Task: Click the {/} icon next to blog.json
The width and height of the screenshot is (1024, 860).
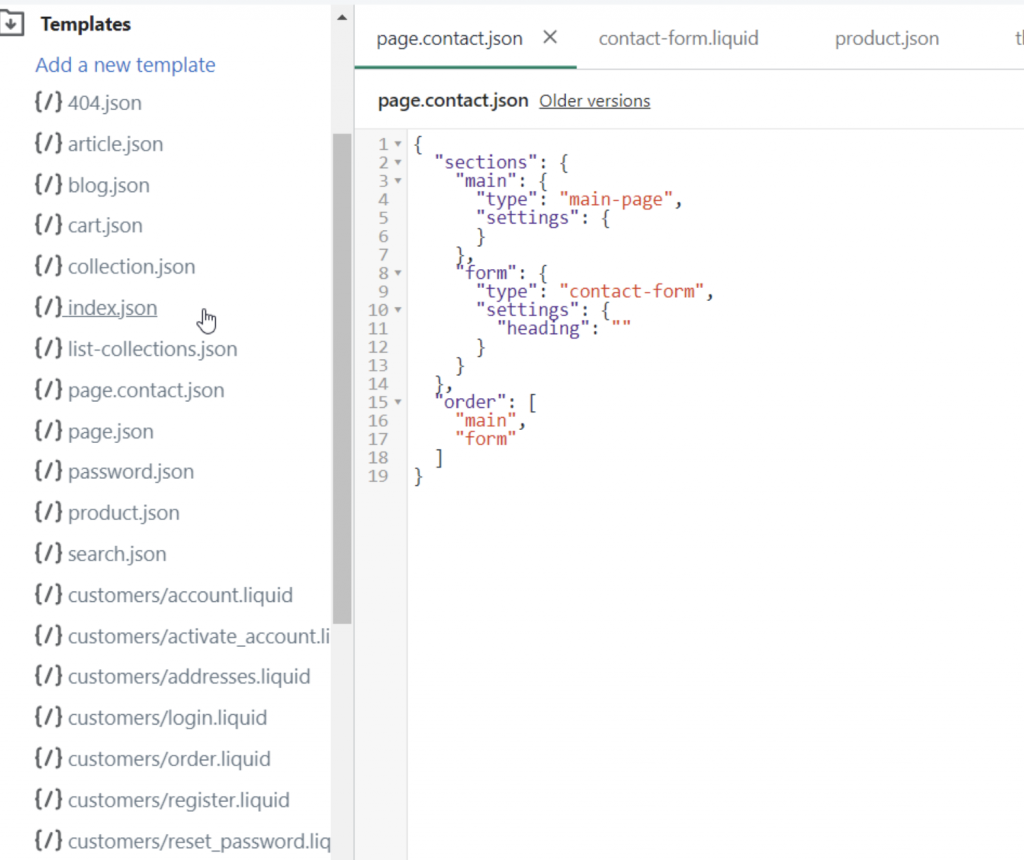Action: pos(47,185)
